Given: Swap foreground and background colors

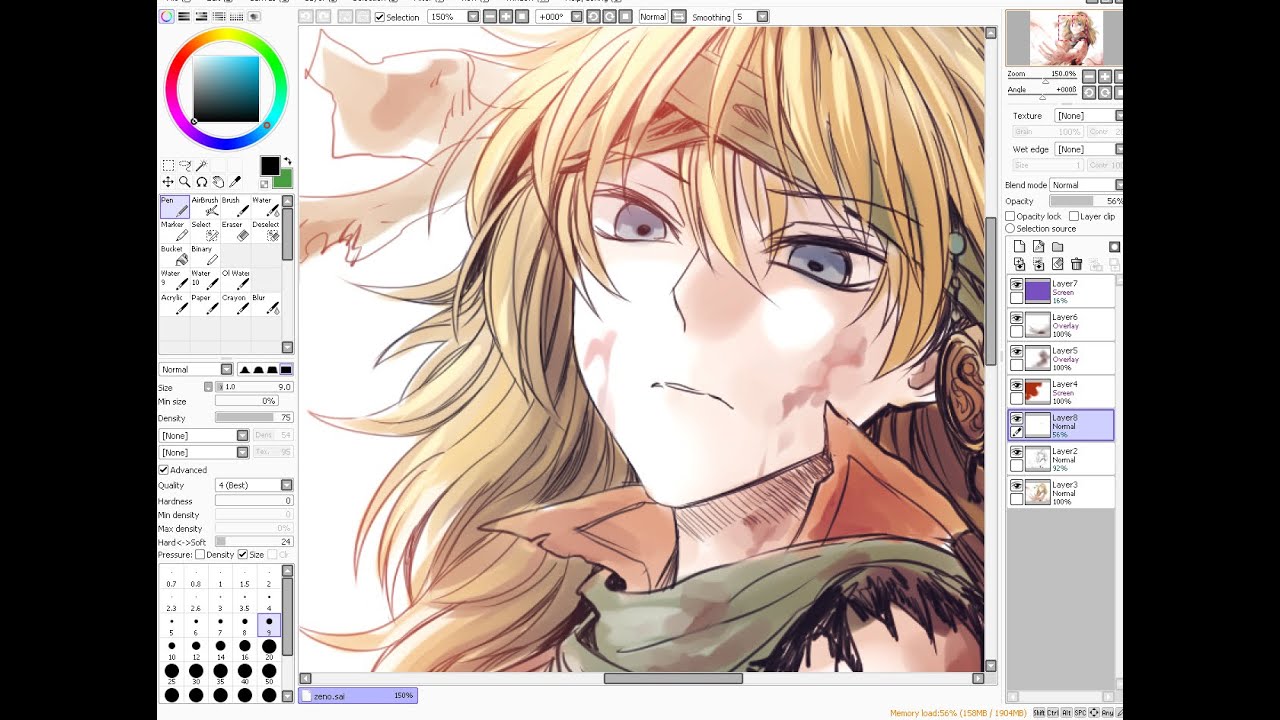Looking at the screenshot, I should pos(288,161).
